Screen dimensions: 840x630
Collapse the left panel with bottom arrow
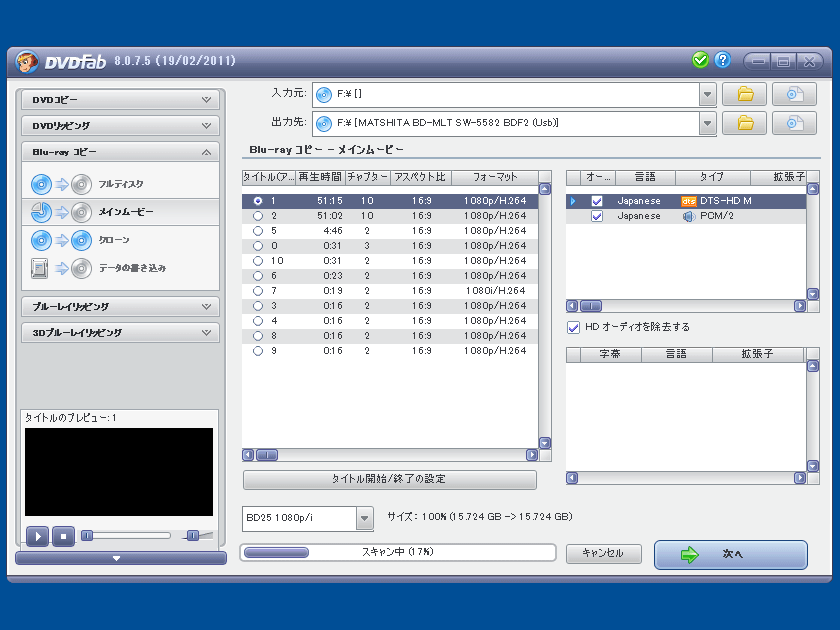[x=121, y=558]
